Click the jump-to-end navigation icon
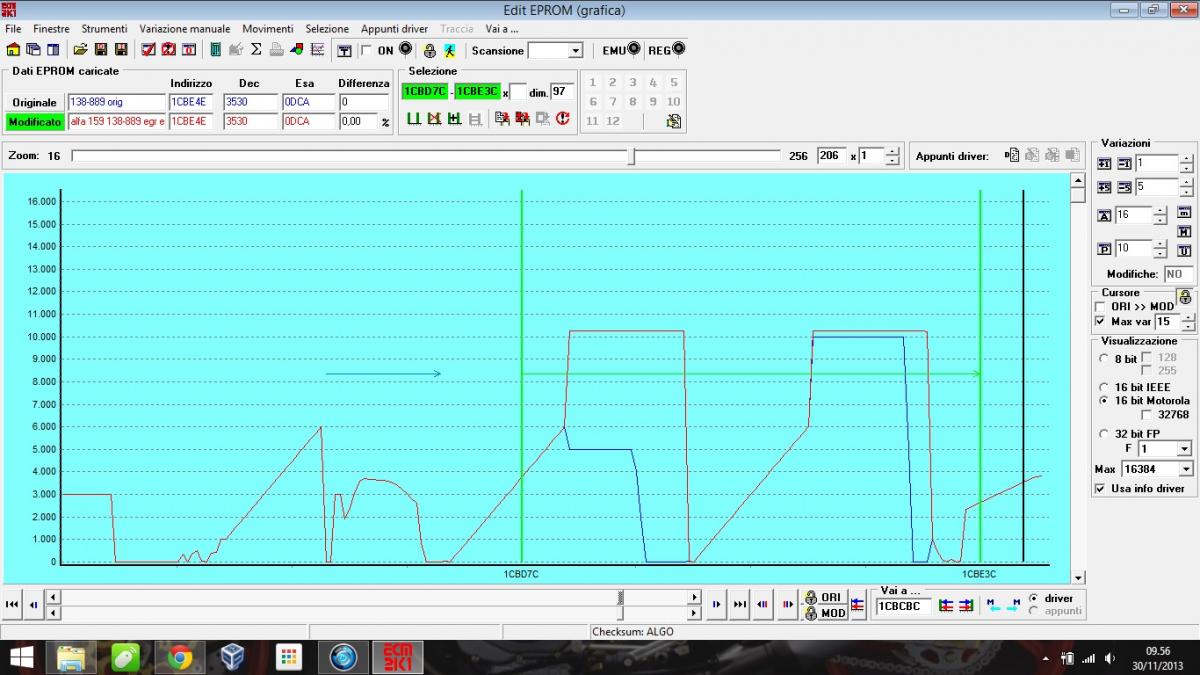Image resolution: width=1200 pixels, height=675 pixels. click(x=740, y=604)
